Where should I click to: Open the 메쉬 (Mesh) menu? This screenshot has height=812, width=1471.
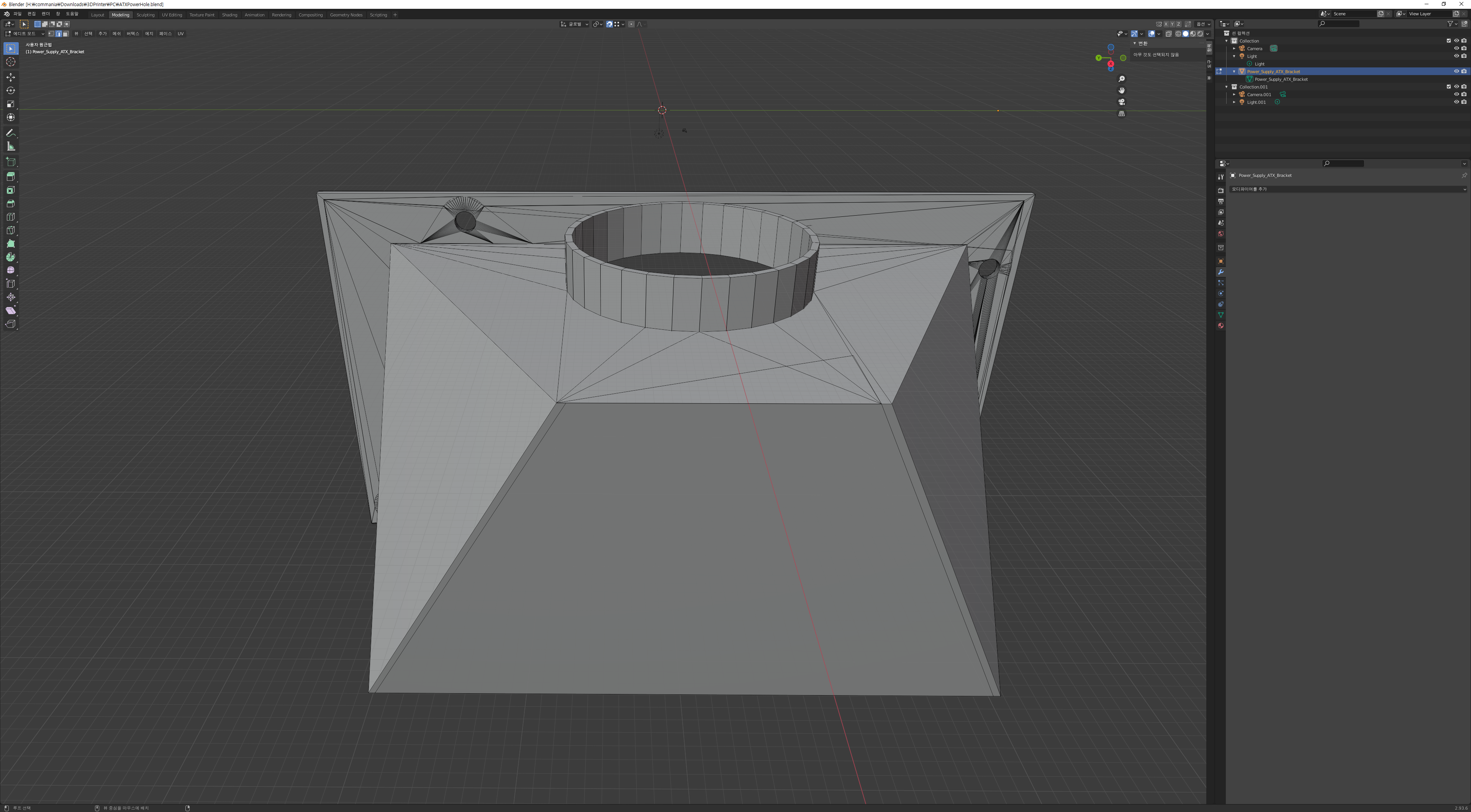coord(116,34)
